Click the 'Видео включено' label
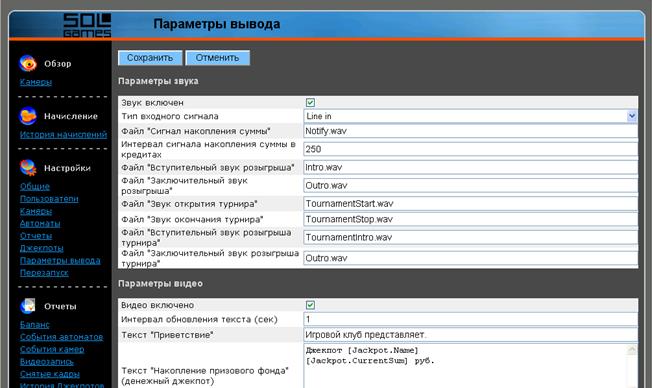The width and height of the screenshot is (652, 388). click(157, 305)
